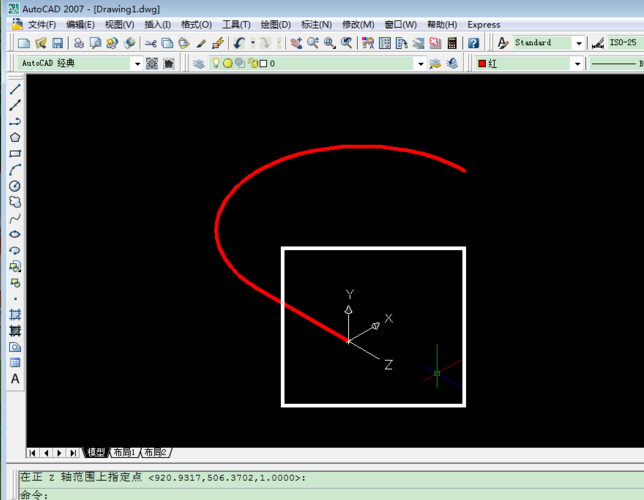Viewport: 644px width, 500px height.
Task: Open the 文件(F) menu
Action: (41, 25)
